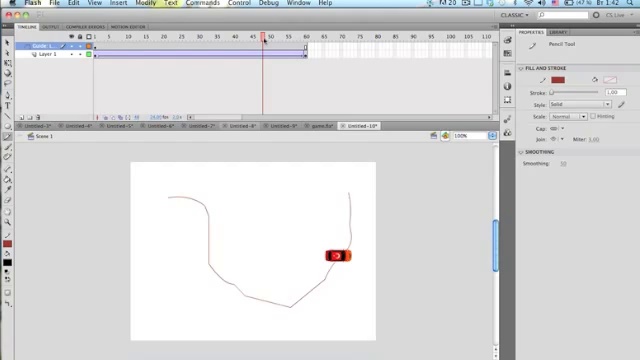
Task: Open the CLASSIC workspace dropdown
Action: [514, 15]
